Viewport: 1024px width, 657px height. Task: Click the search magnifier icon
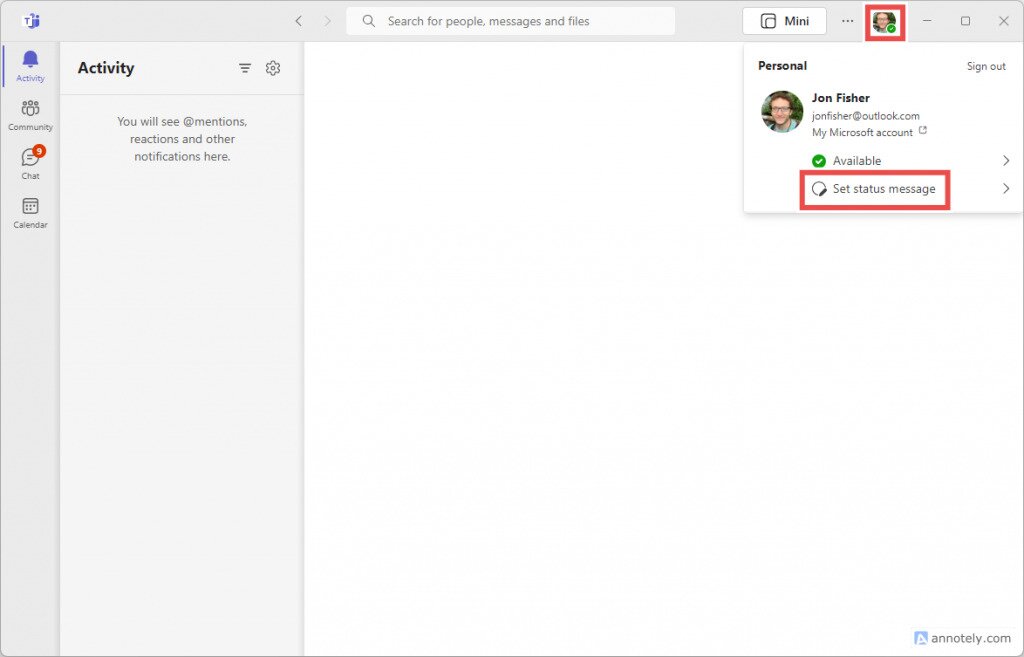click(x=368, y=20)
